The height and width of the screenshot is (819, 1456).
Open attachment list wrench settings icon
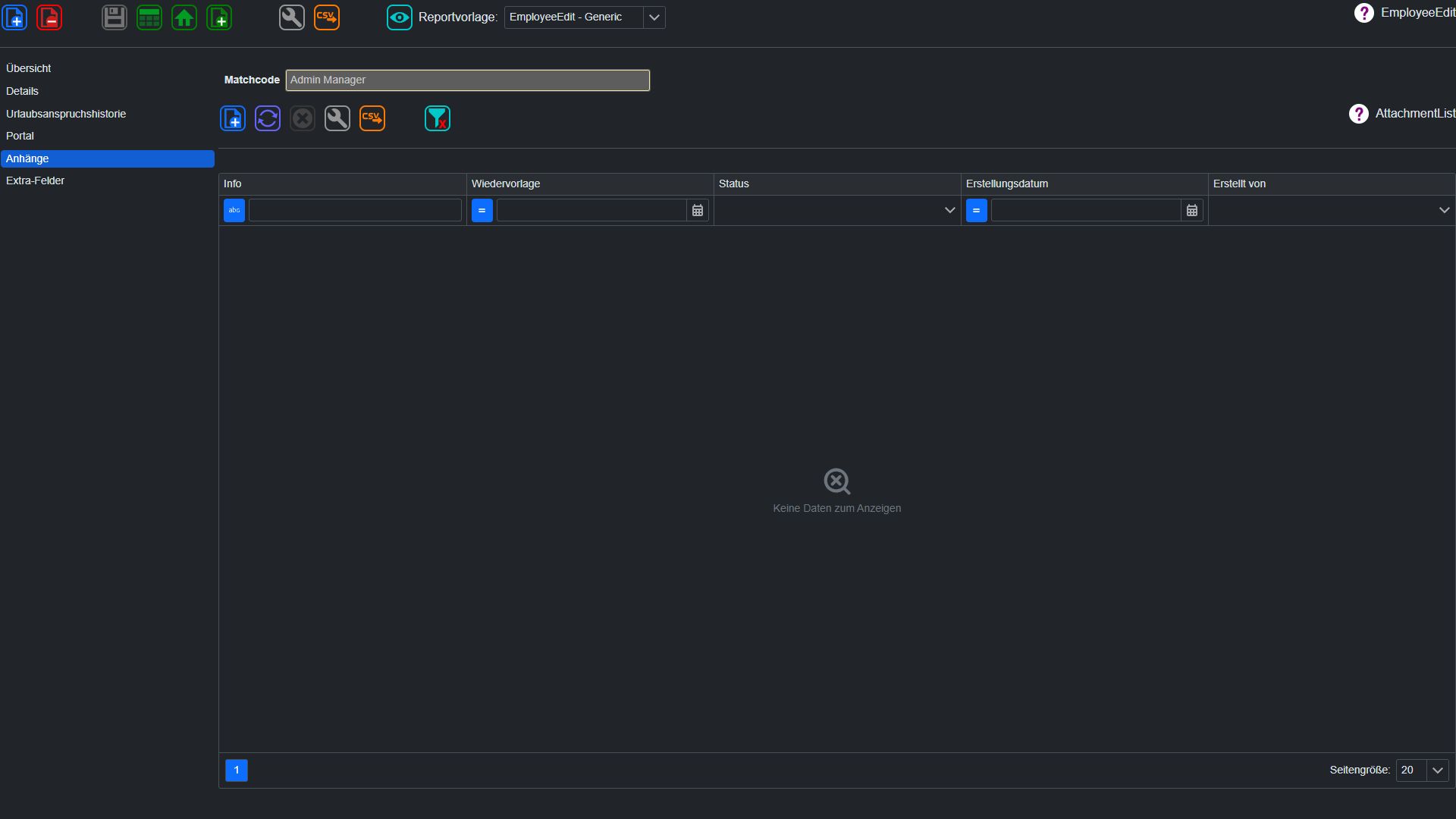337,118
